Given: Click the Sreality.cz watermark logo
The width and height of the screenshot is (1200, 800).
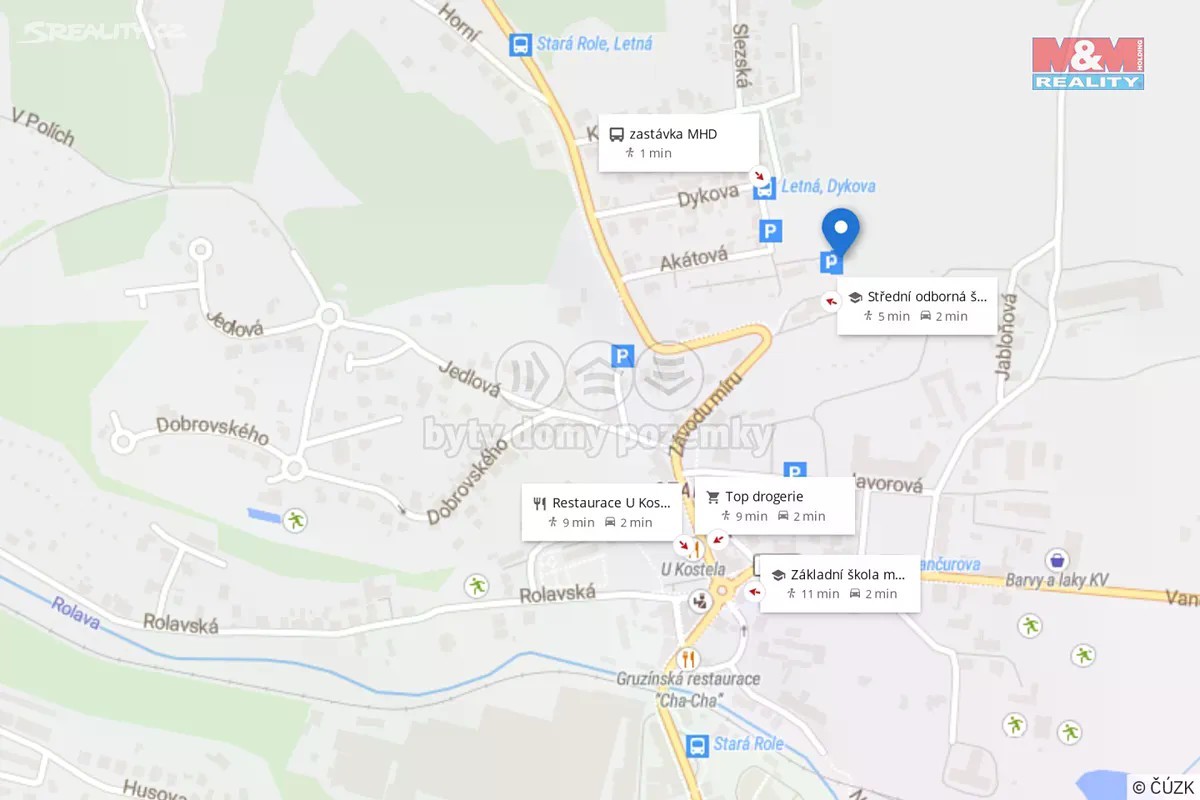Looking at the screenshot, I should pos(100,32).
